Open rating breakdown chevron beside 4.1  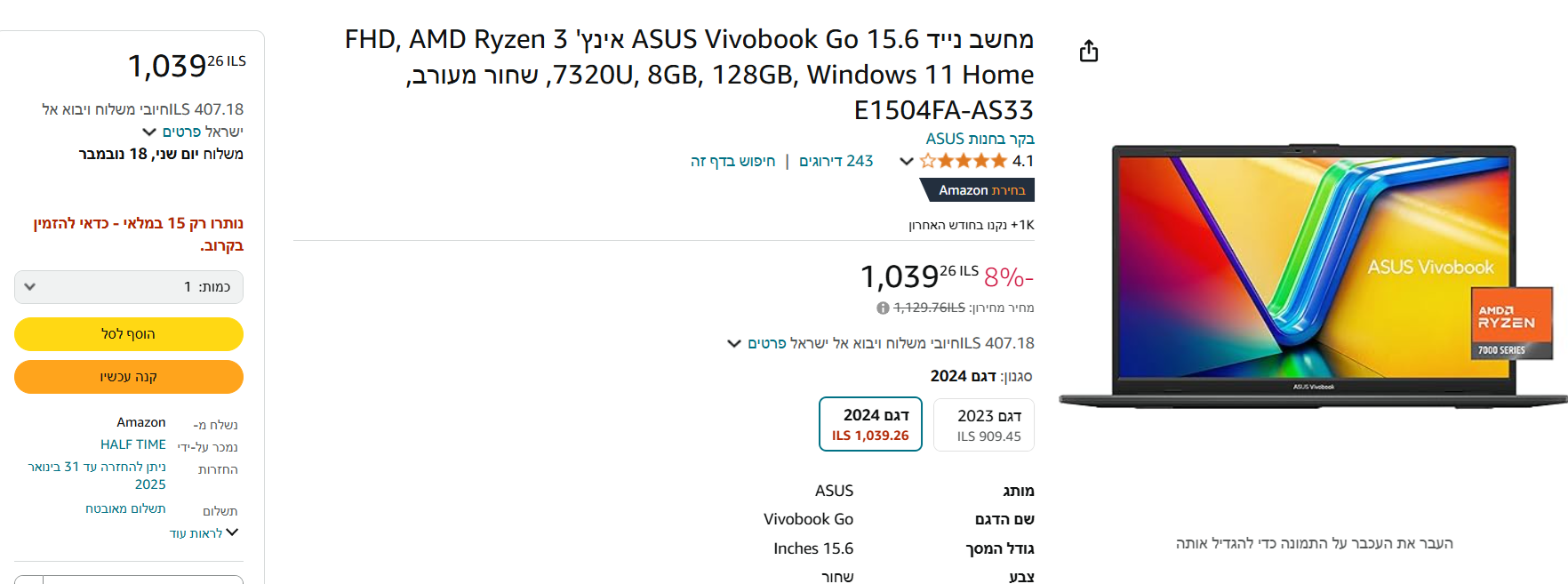click(x=906, y=161)
